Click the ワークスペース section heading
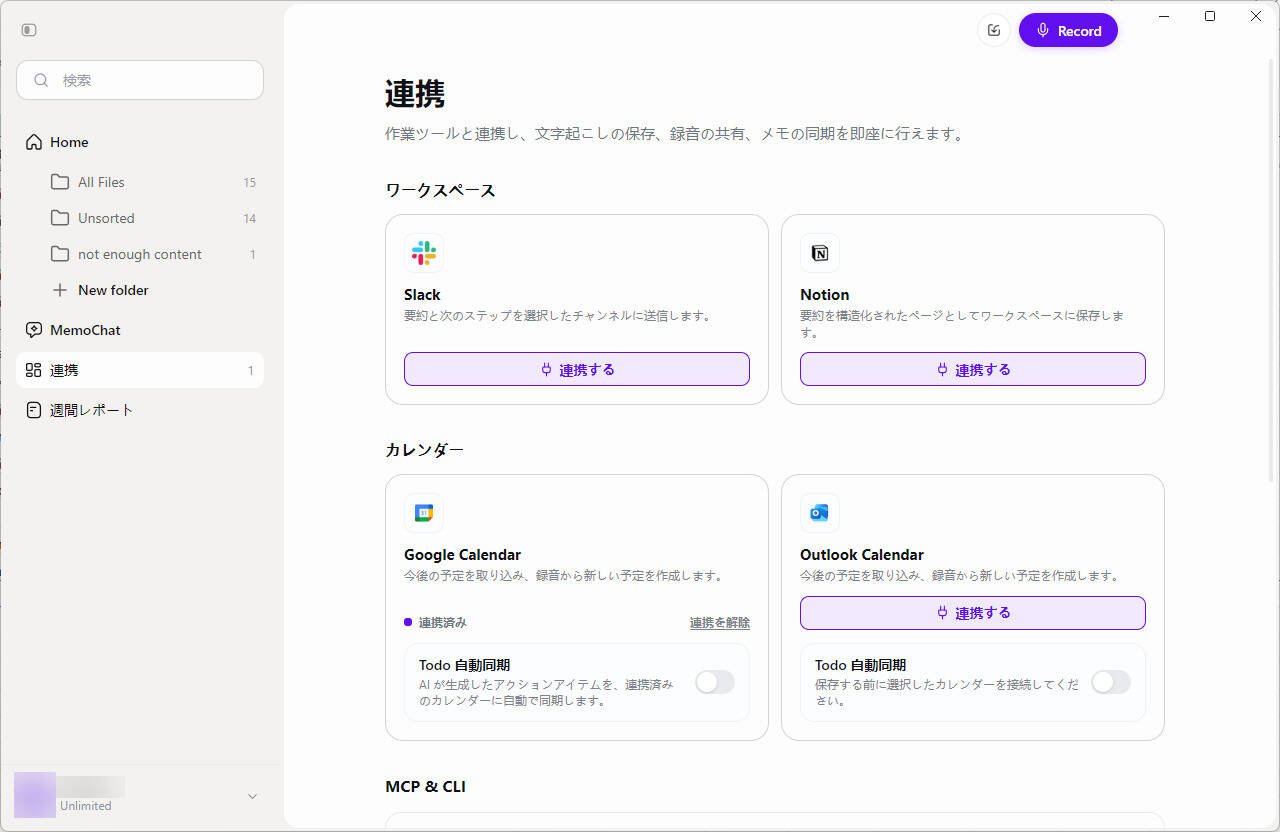The image size is (1280, 832). (x=440, y=190)
